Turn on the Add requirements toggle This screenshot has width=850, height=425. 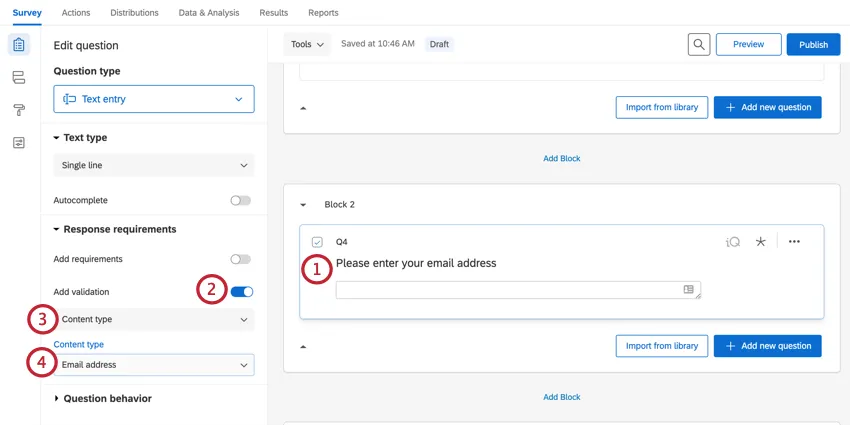(240, 259)
